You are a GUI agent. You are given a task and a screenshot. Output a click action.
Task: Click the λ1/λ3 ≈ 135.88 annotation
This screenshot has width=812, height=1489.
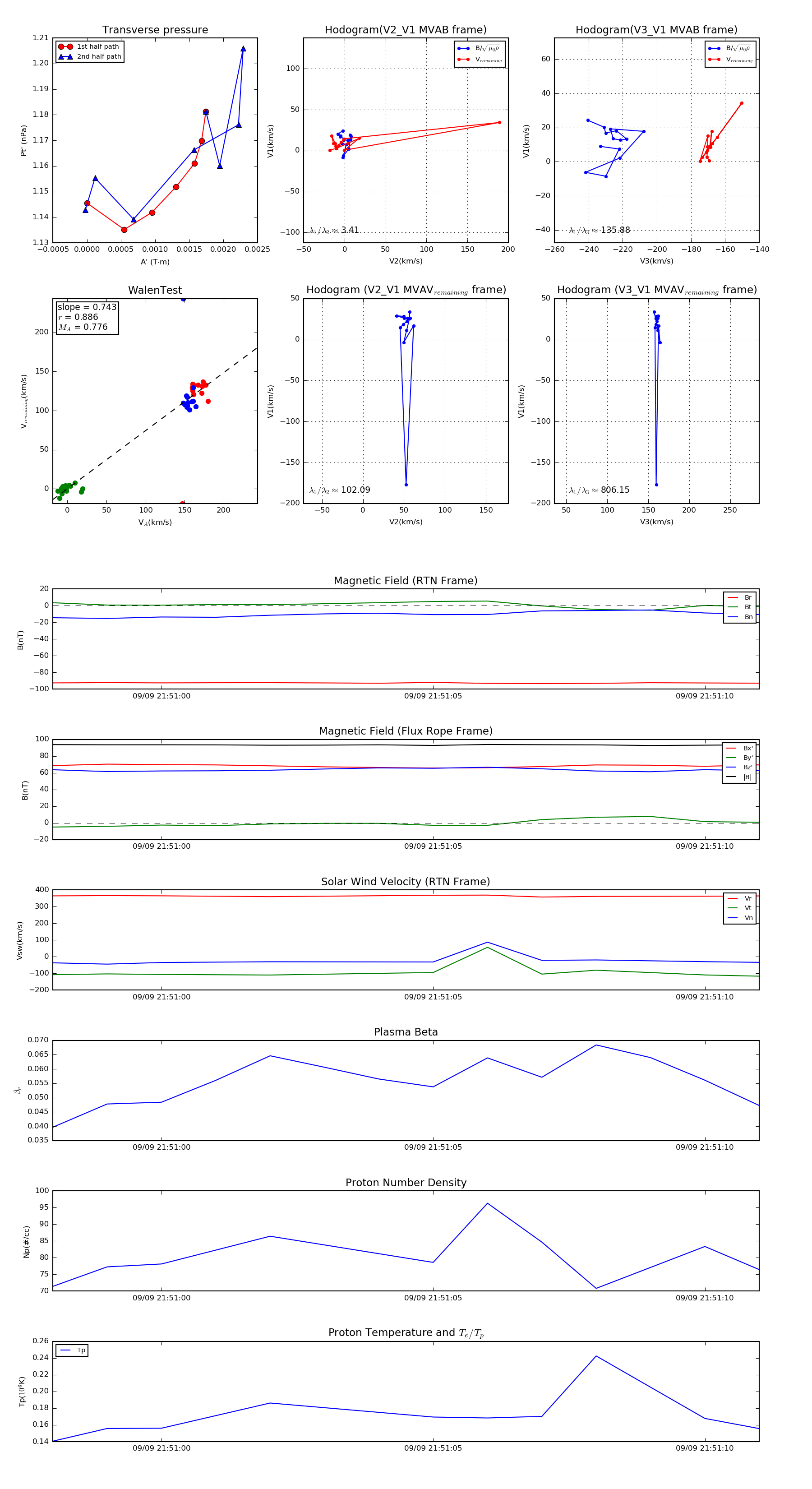pyautogui.click(x=600, y=230)
